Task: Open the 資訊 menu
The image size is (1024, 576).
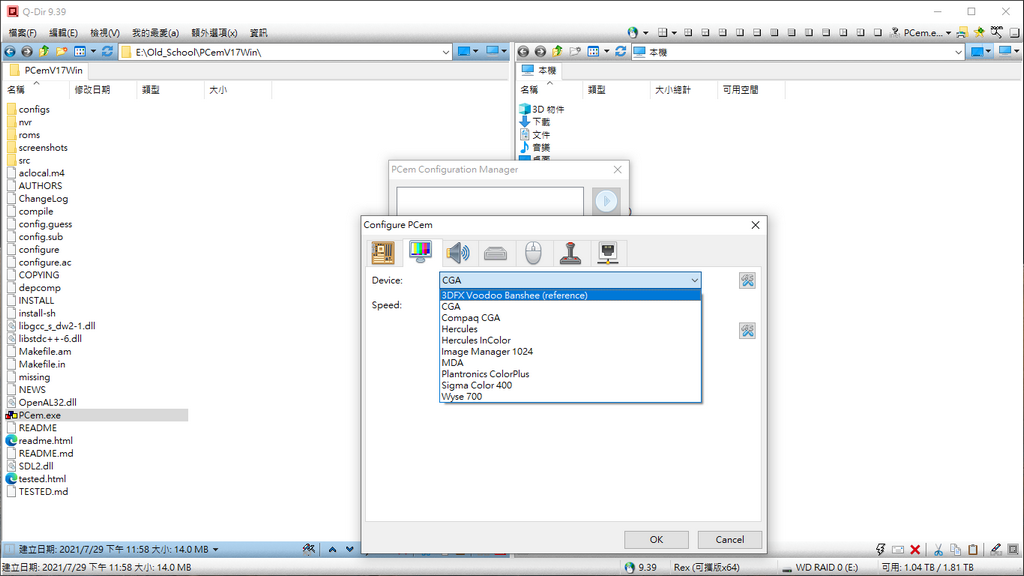Action: pyautogui.click(x=259, y=33)
